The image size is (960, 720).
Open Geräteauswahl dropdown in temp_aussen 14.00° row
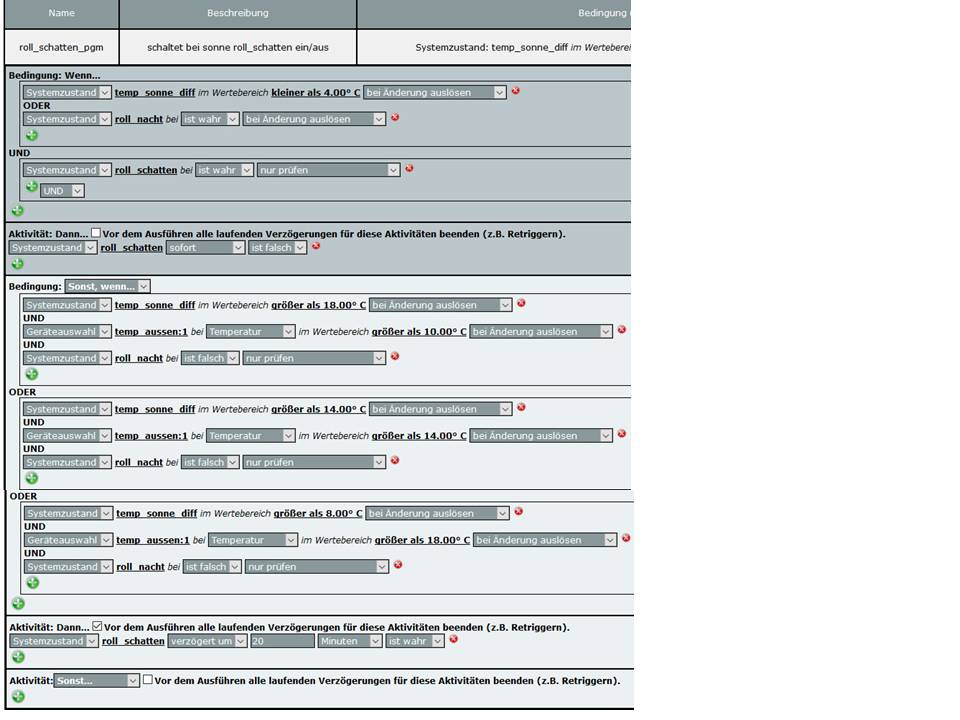[67, 435]
